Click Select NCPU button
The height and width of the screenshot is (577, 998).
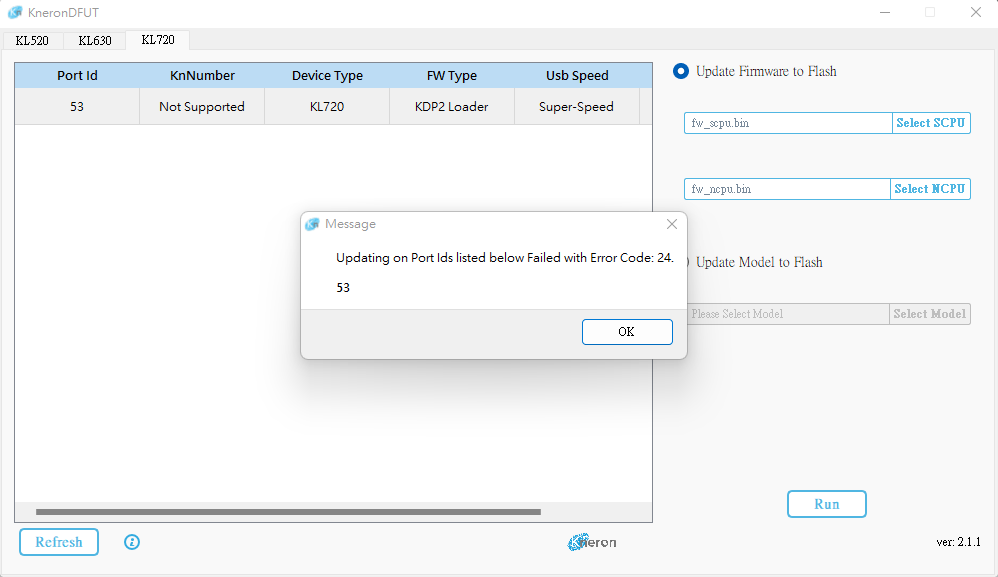tap(930, 189)
